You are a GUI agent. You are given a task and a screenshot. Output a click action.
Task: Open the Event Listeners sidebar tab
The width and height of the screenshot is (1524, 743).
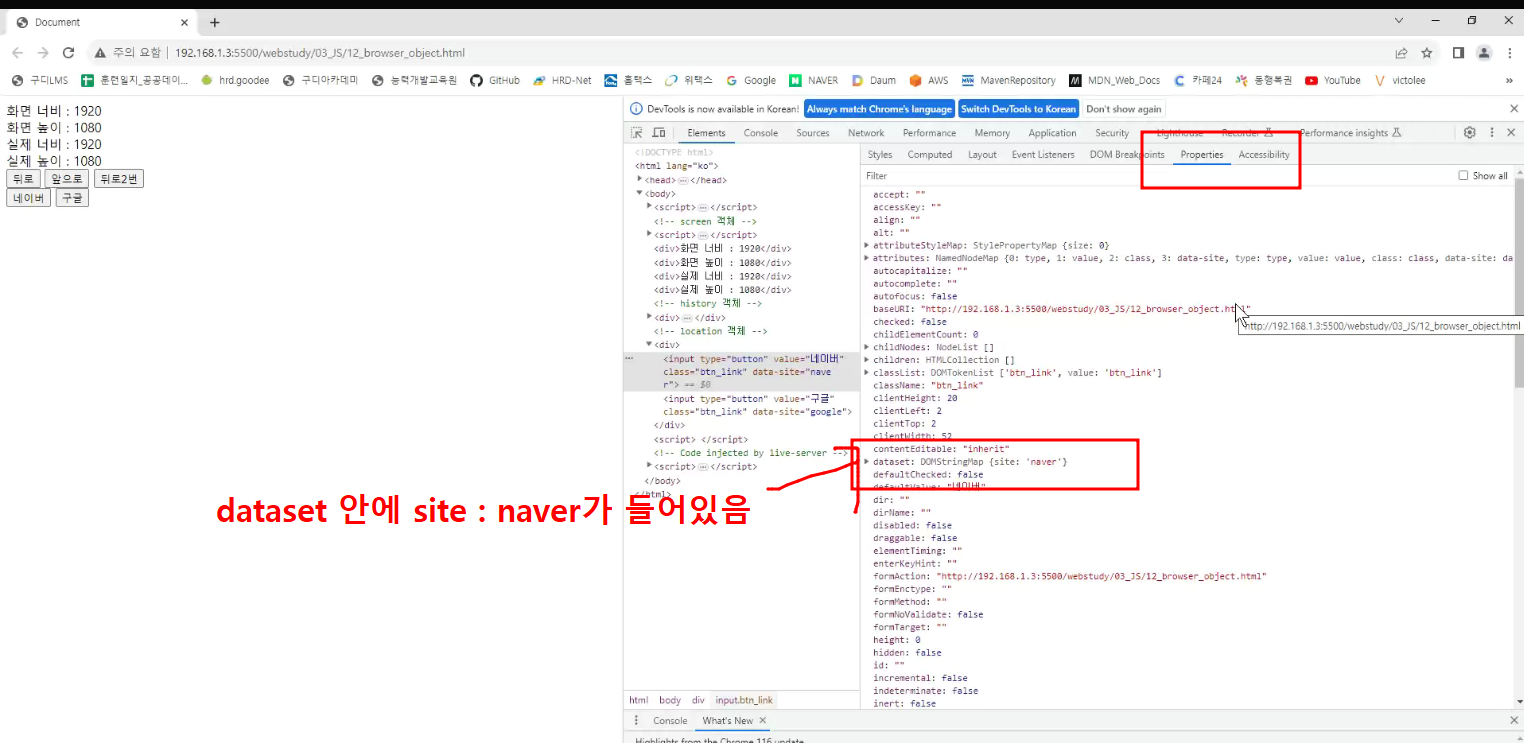pos(1043,155)
